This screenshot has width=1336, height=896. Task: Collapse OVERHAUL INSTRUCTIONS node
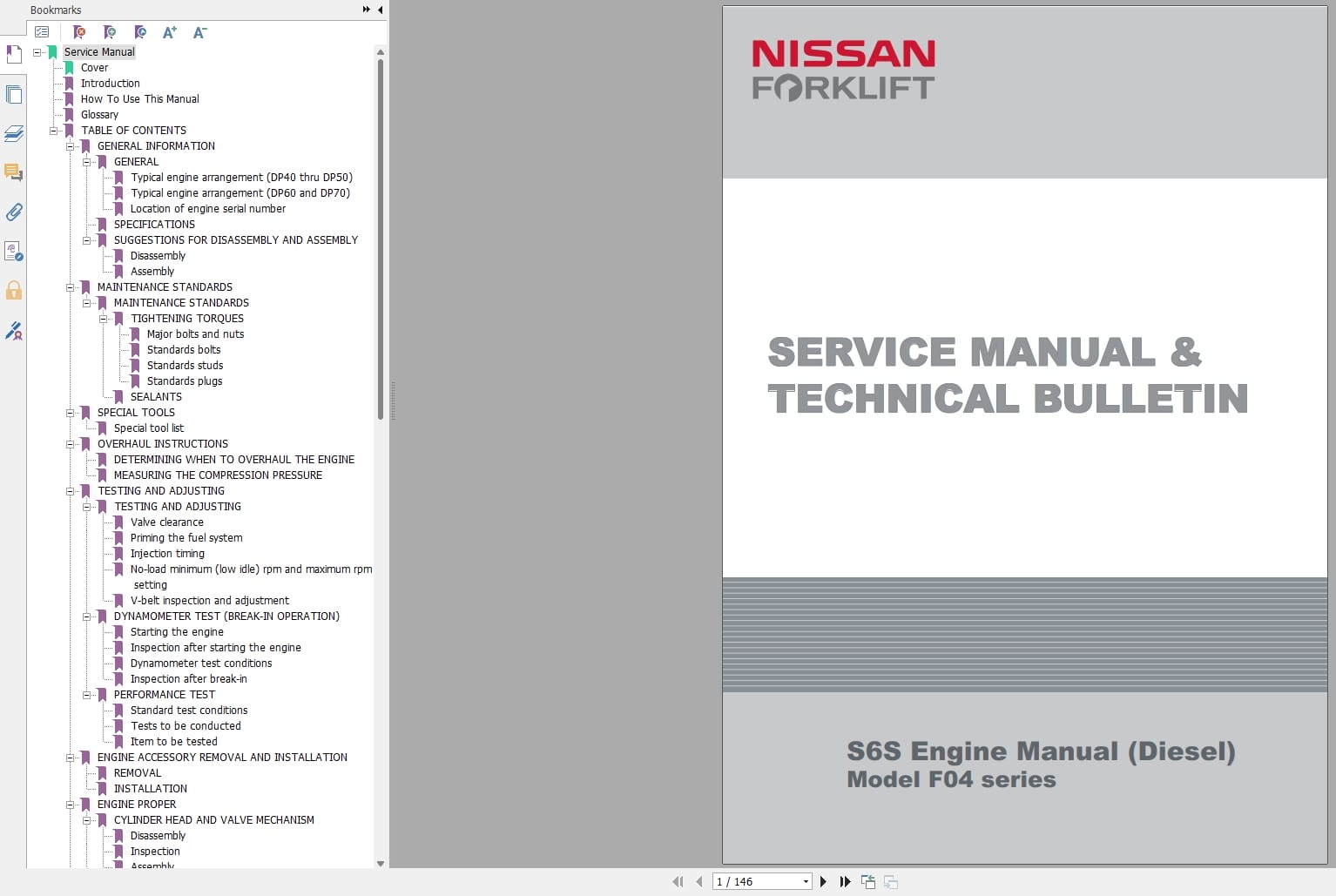(71, 444)
